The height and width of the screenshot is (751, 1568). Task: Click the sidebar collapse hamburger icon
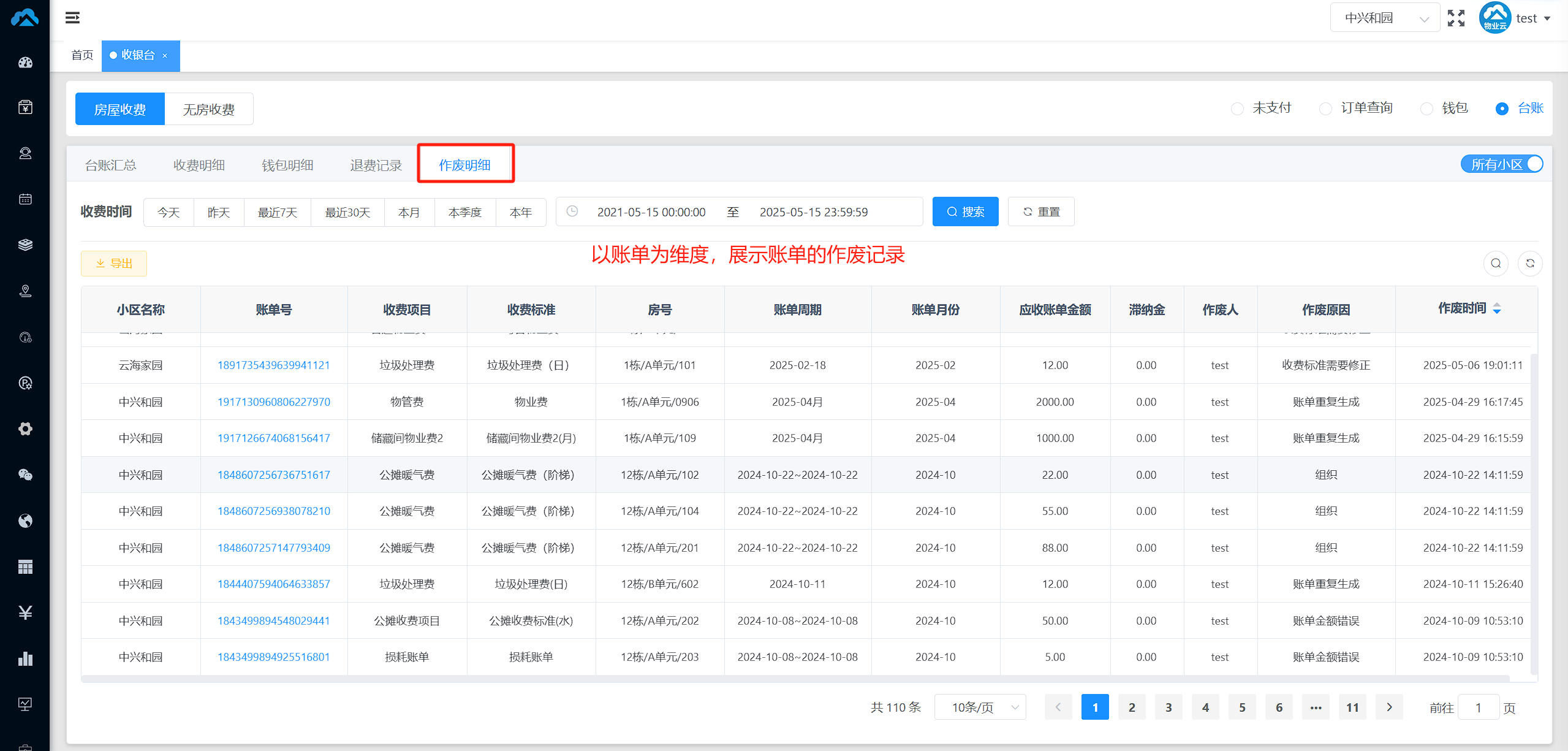tap(72, 18)
